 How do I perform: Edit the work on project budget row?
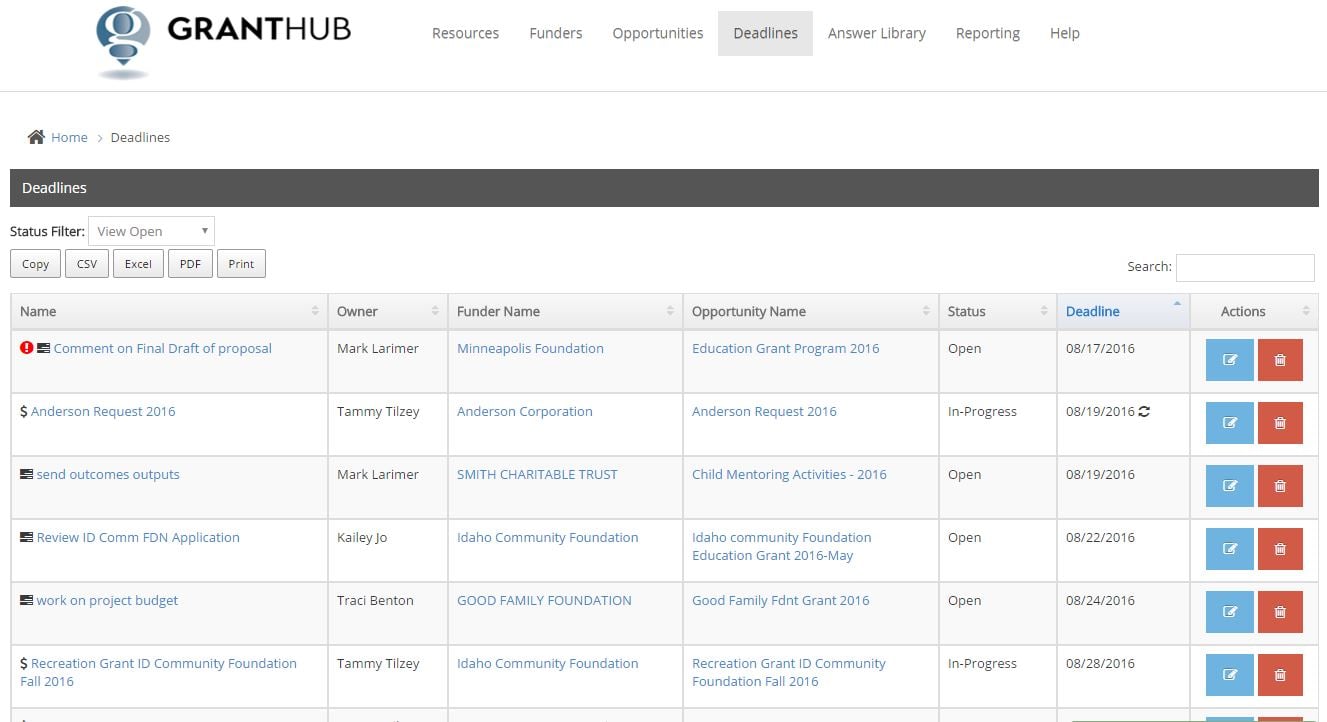[1229, 612]
